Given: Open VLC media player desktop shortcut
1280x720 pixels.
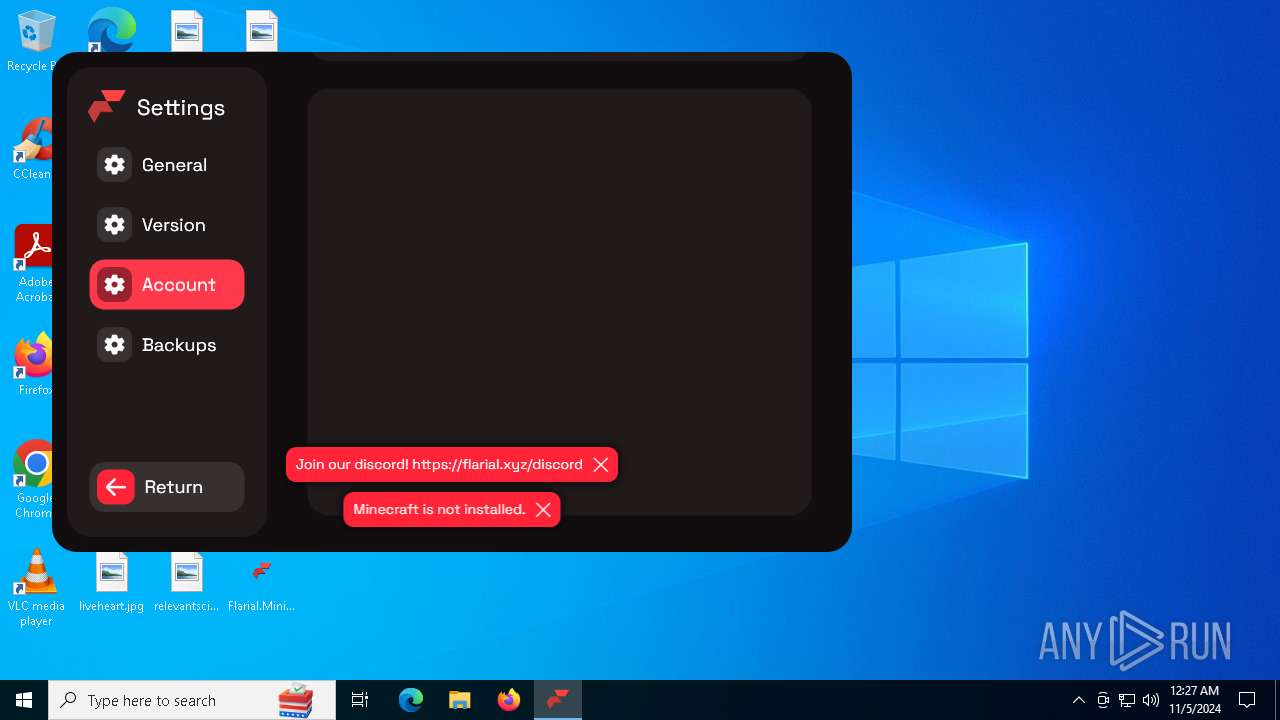Looking at the screenshot, I should point(36,588).
